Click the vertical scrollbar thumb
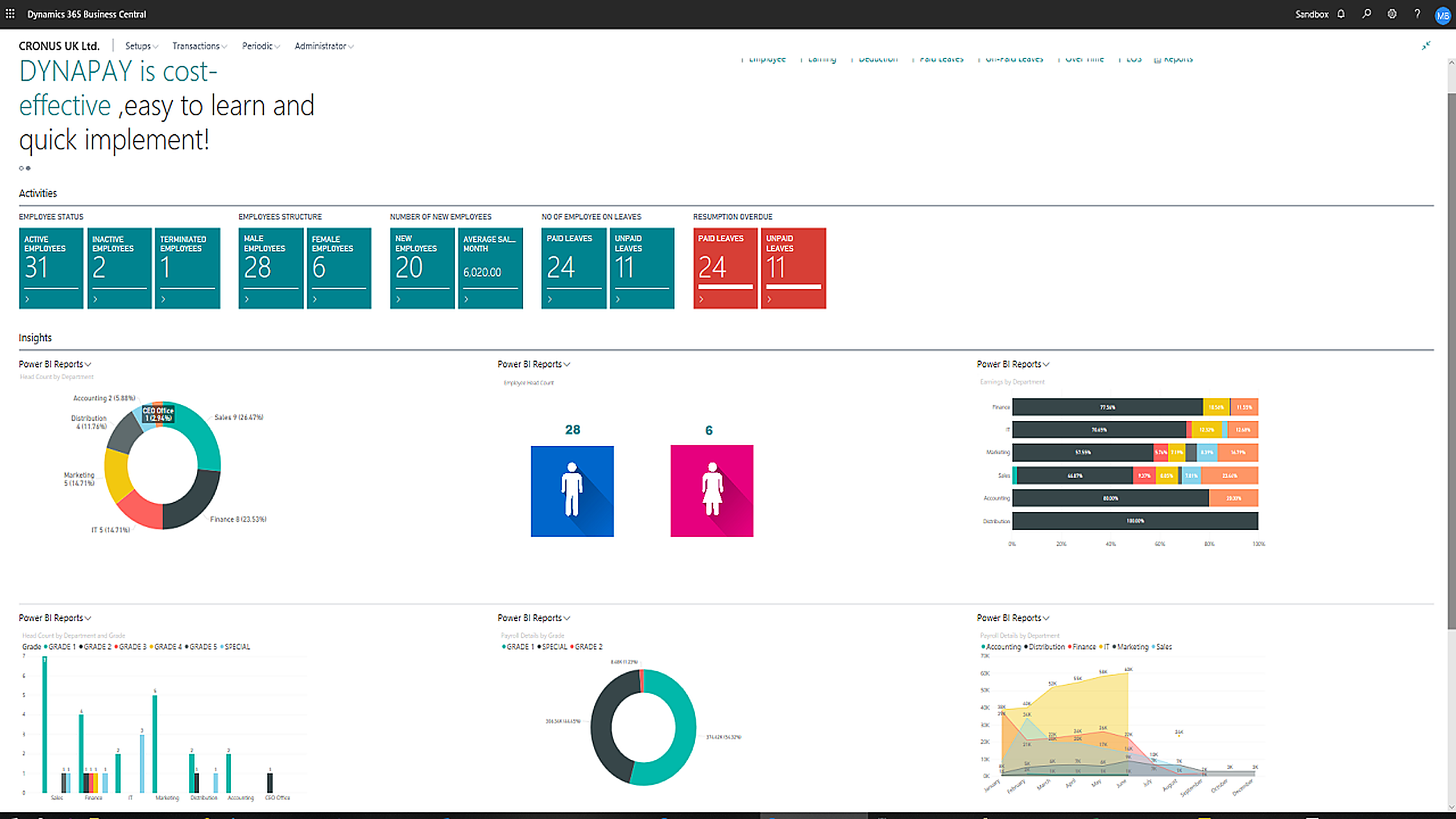1456x819 pixels. point(1451,361)
